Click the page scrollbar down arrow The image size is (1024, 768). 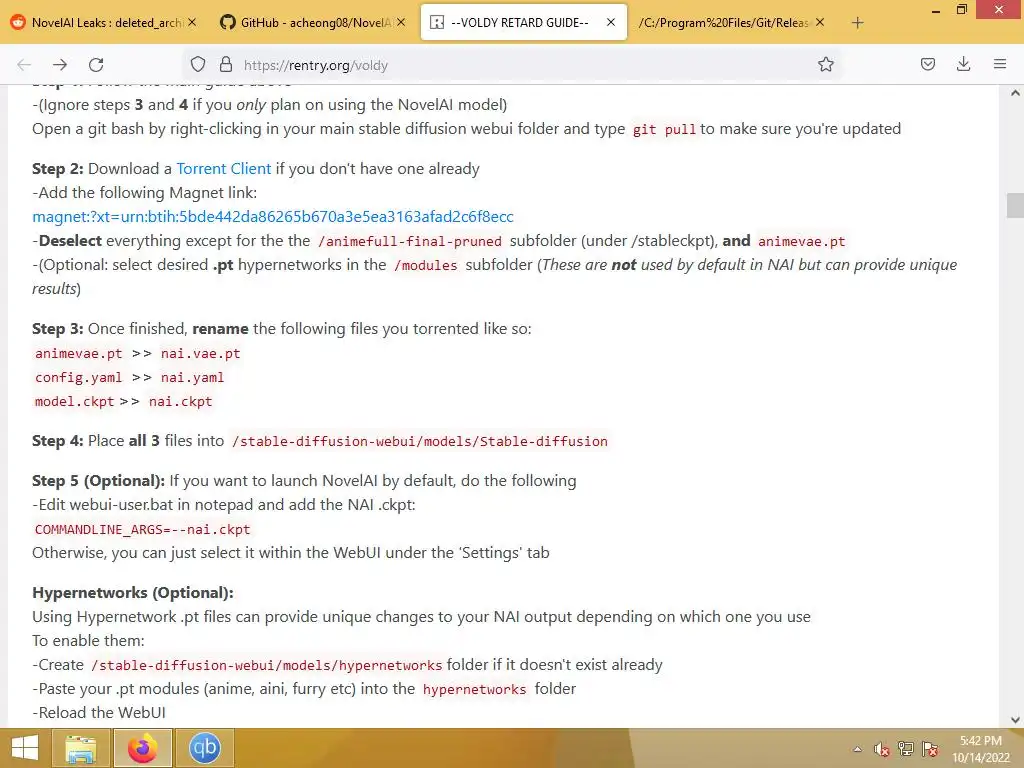1015,720
